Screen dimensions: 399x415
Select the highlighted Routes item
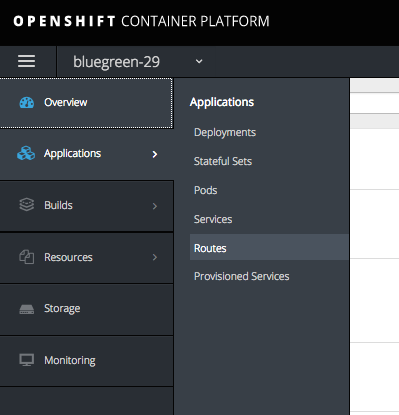pyautogui.click(x=269, y=247)
